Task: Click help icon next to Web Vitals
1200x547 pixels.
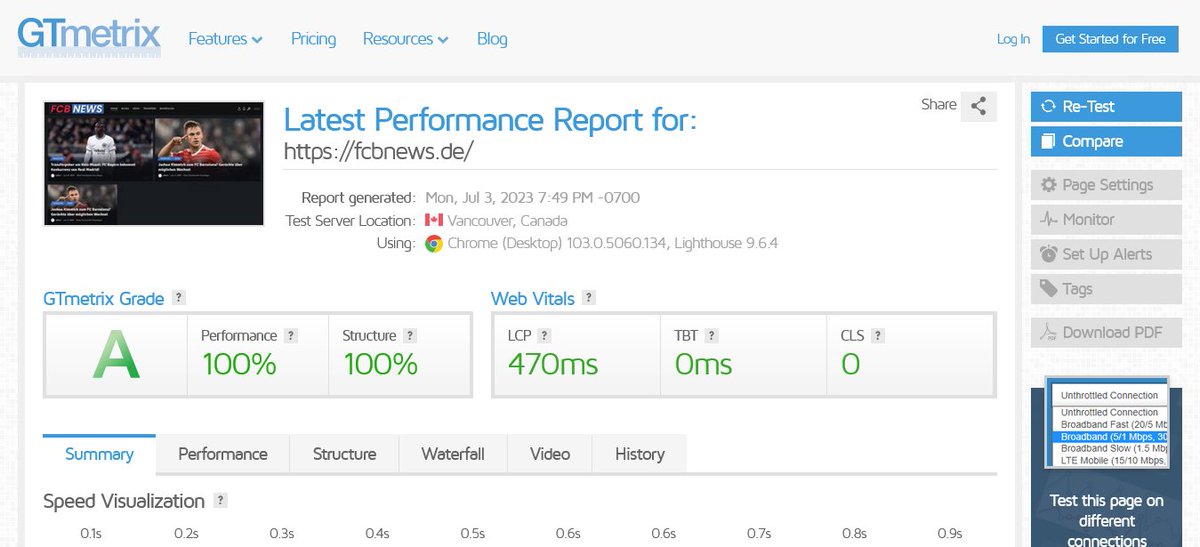Action: [589, 298]
